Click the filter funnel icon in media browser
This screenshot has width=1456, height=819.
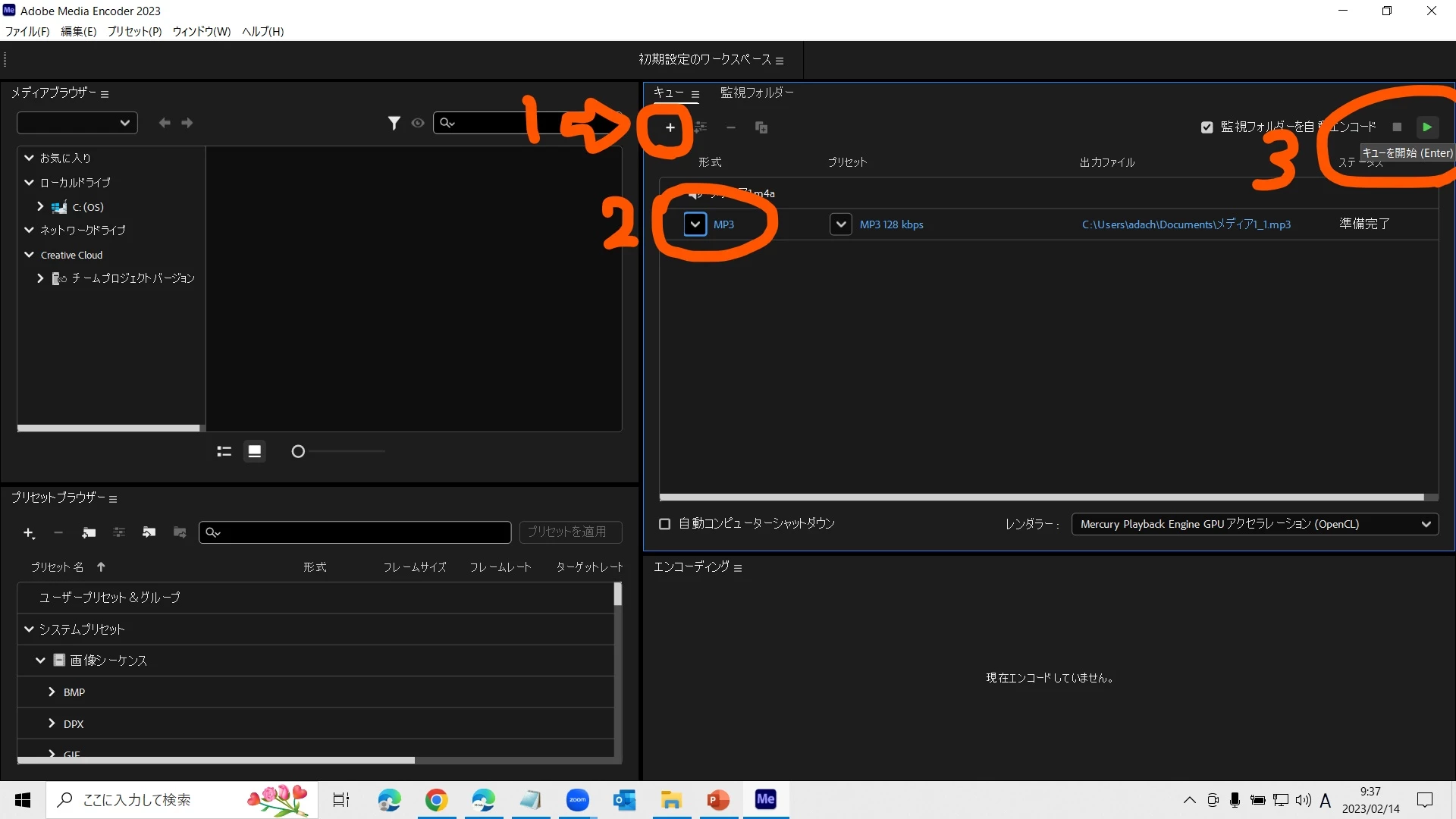[x=394, y=123]
